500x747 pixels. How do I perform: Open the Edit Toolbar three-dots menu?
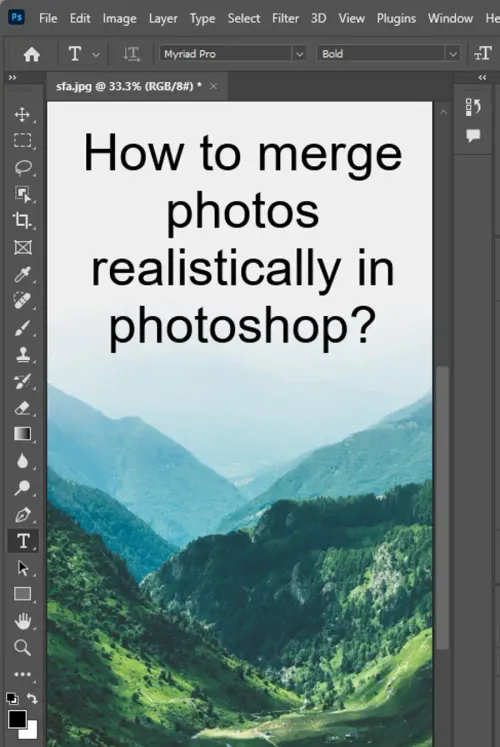22,674
